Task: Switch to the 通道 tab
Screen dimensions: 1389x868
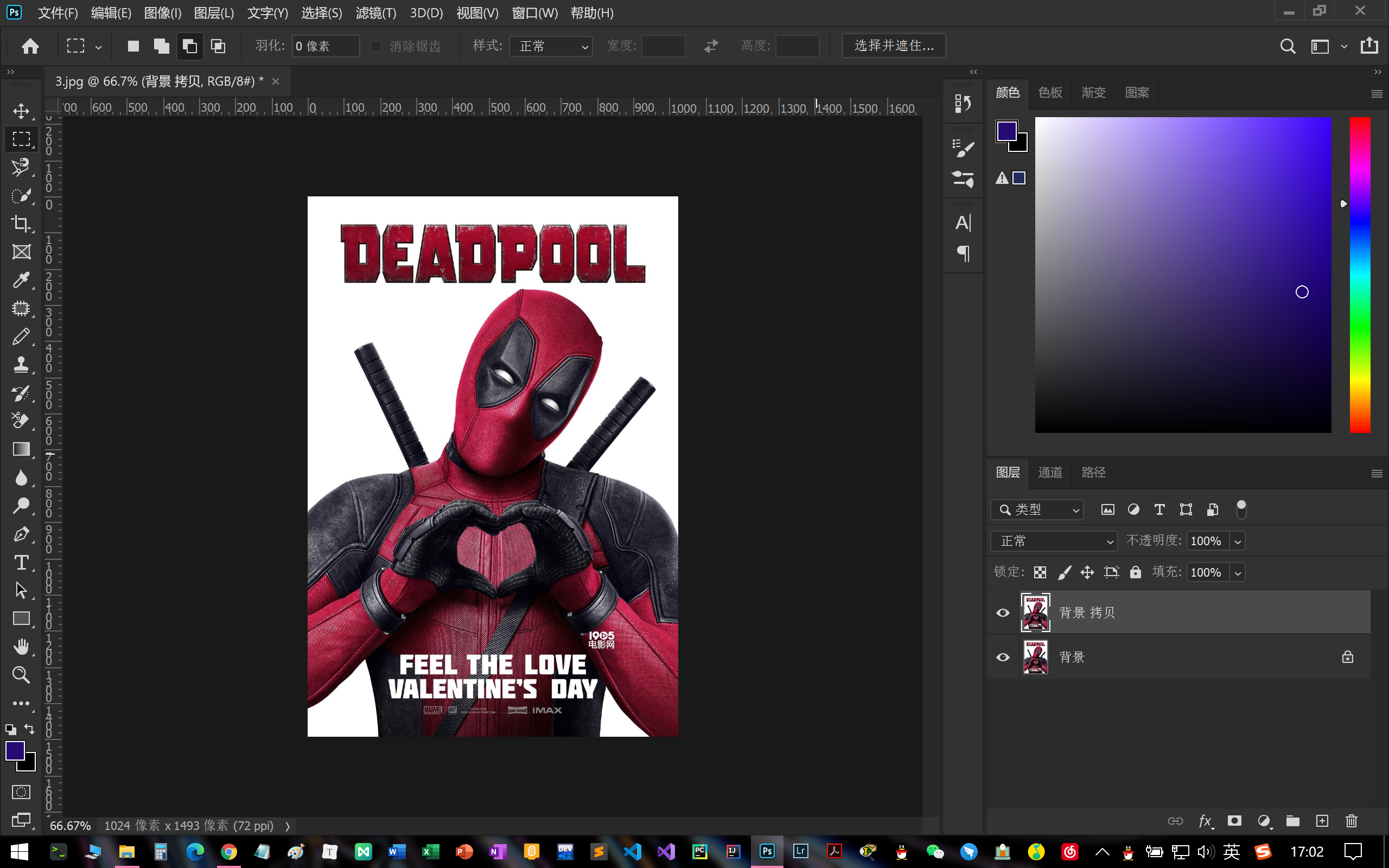Action: (1050, 473)
